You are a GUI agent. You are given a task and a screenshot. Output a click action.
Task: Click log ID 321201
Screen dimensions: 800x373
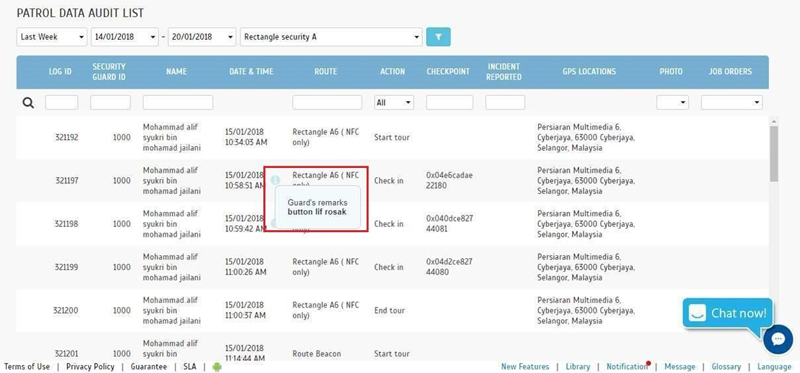tap(66, 354)
